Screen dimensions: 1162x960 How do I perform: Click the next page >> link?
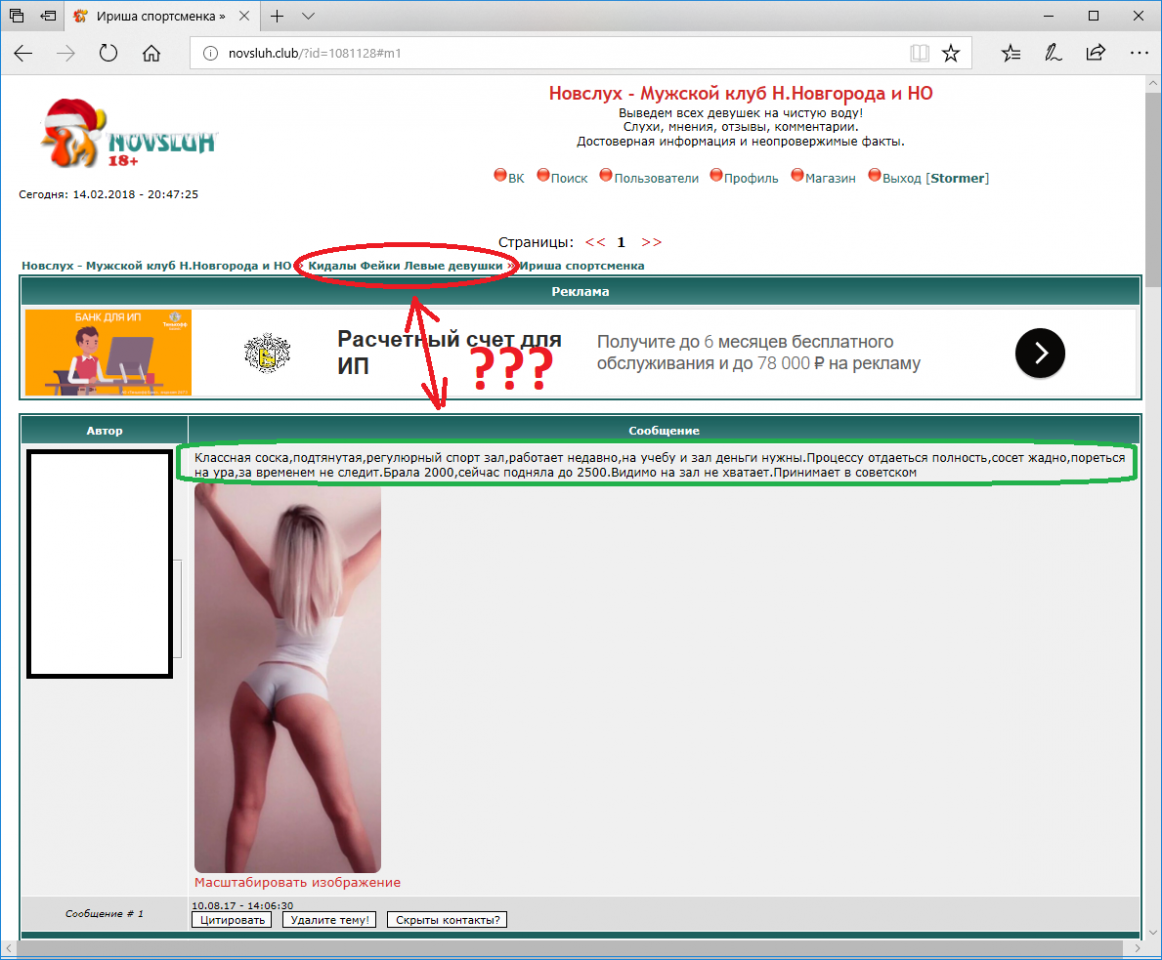[x=651, y=242]
